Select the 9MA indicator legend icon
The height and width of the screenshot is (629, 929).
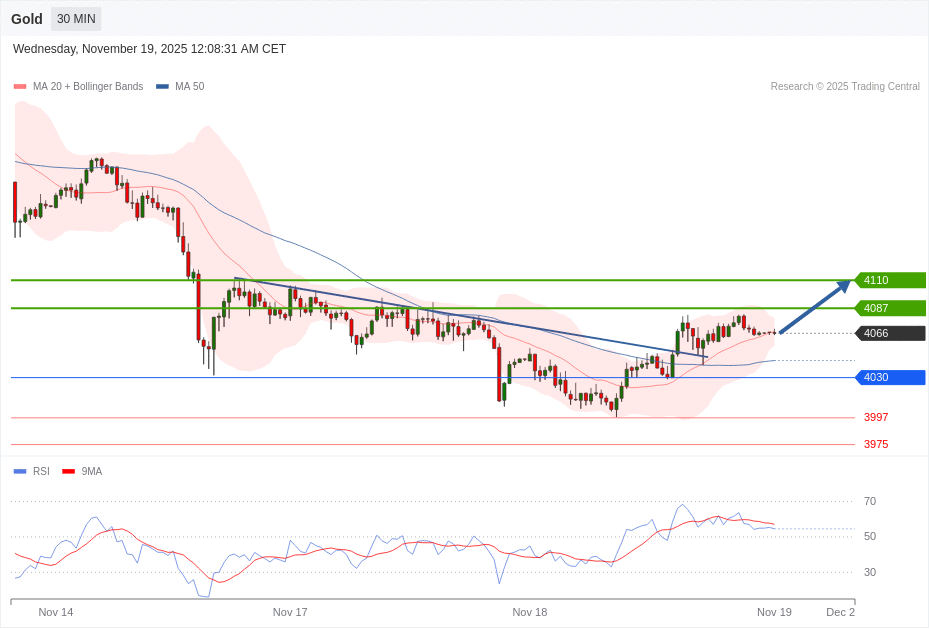pyautogui.click(x=68, y=471)
